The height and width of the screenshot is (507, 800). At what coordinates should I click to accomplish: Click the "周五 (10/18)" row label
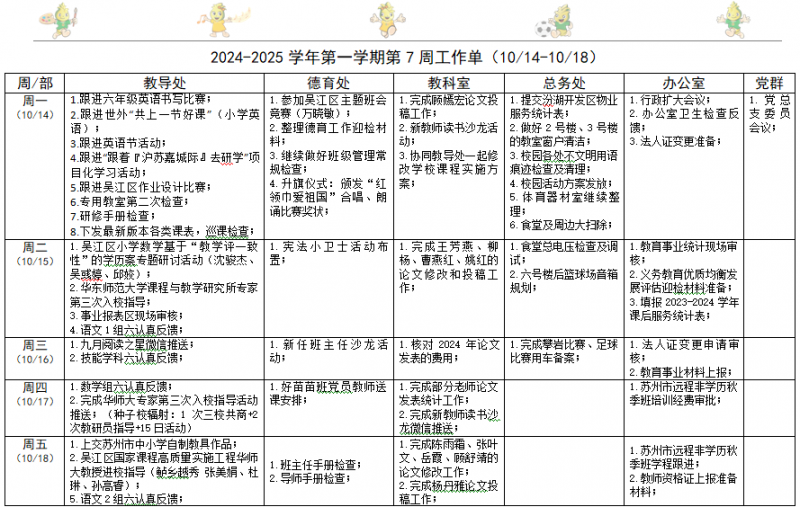[35, 451]
